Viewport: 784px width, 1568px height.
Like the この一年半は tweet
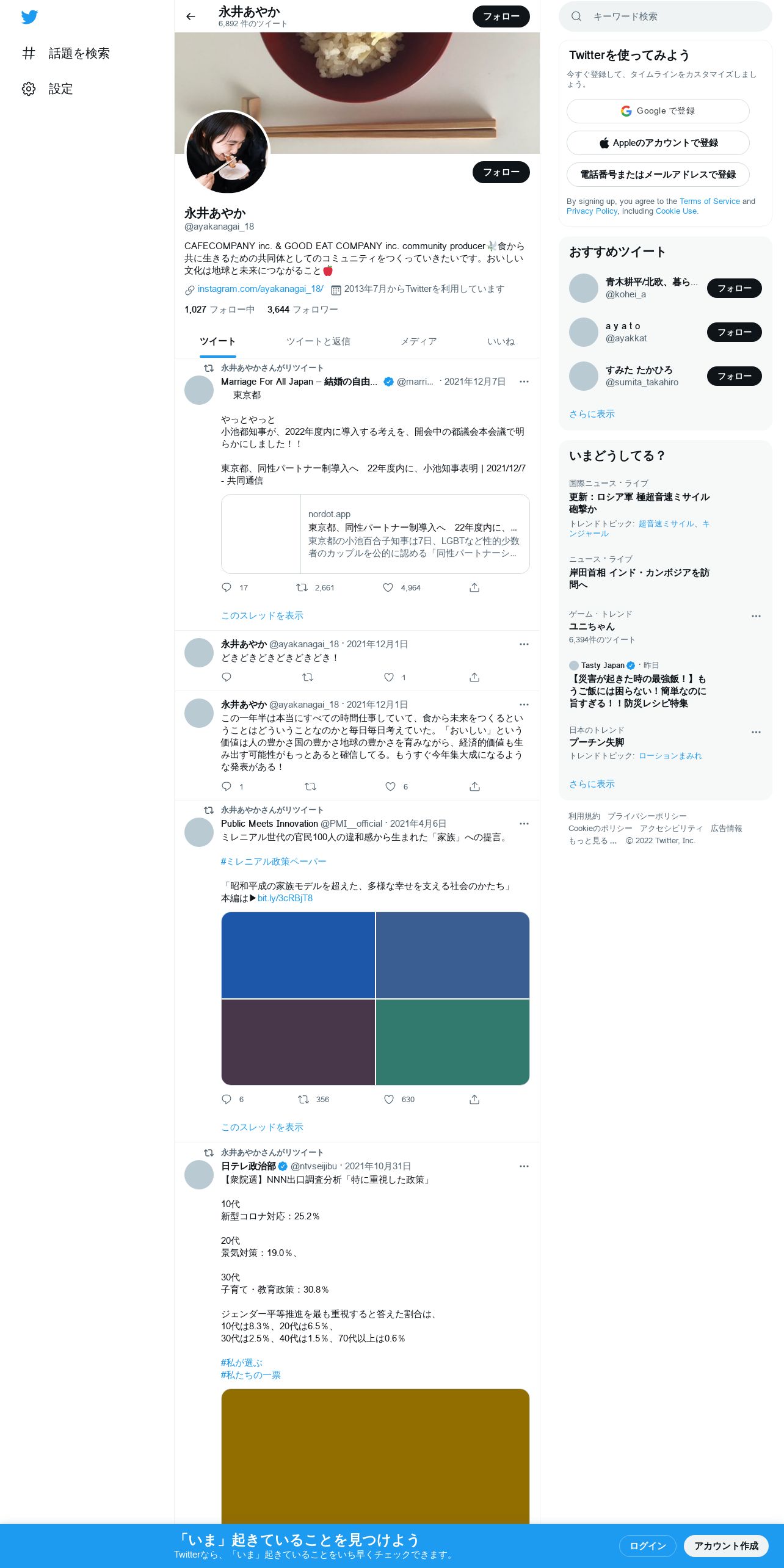click(390, 786)
